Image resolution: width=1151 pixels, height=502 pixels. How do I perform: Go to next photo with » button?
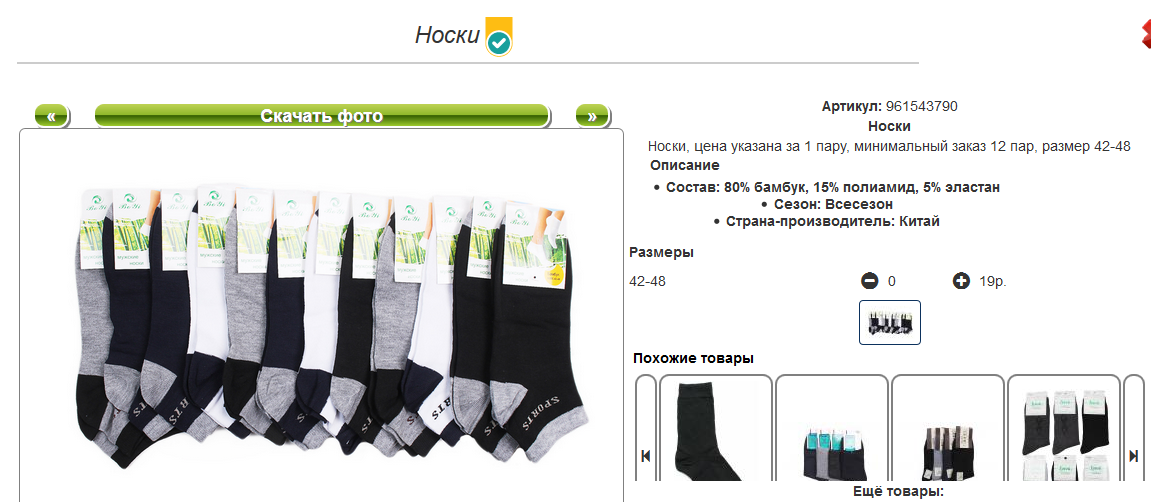pos(592,116)
